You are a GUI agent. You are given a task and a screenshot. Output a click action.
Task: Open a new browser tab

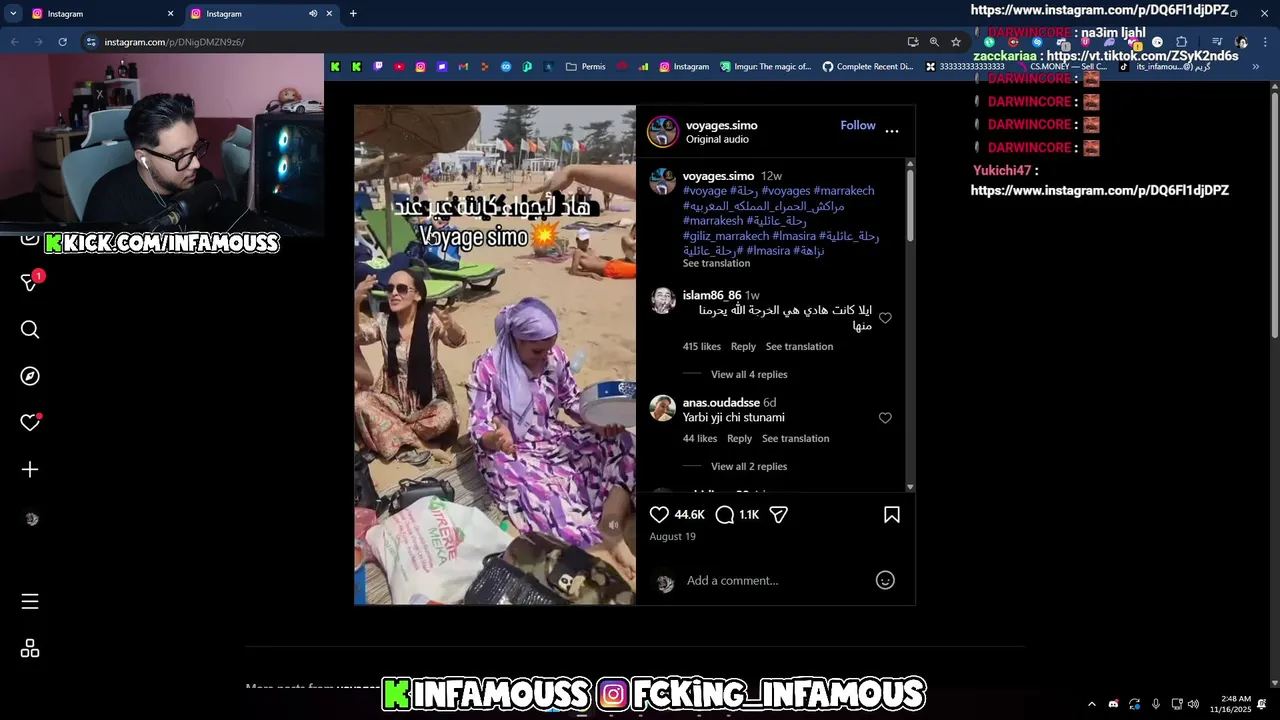coord(353,14)
